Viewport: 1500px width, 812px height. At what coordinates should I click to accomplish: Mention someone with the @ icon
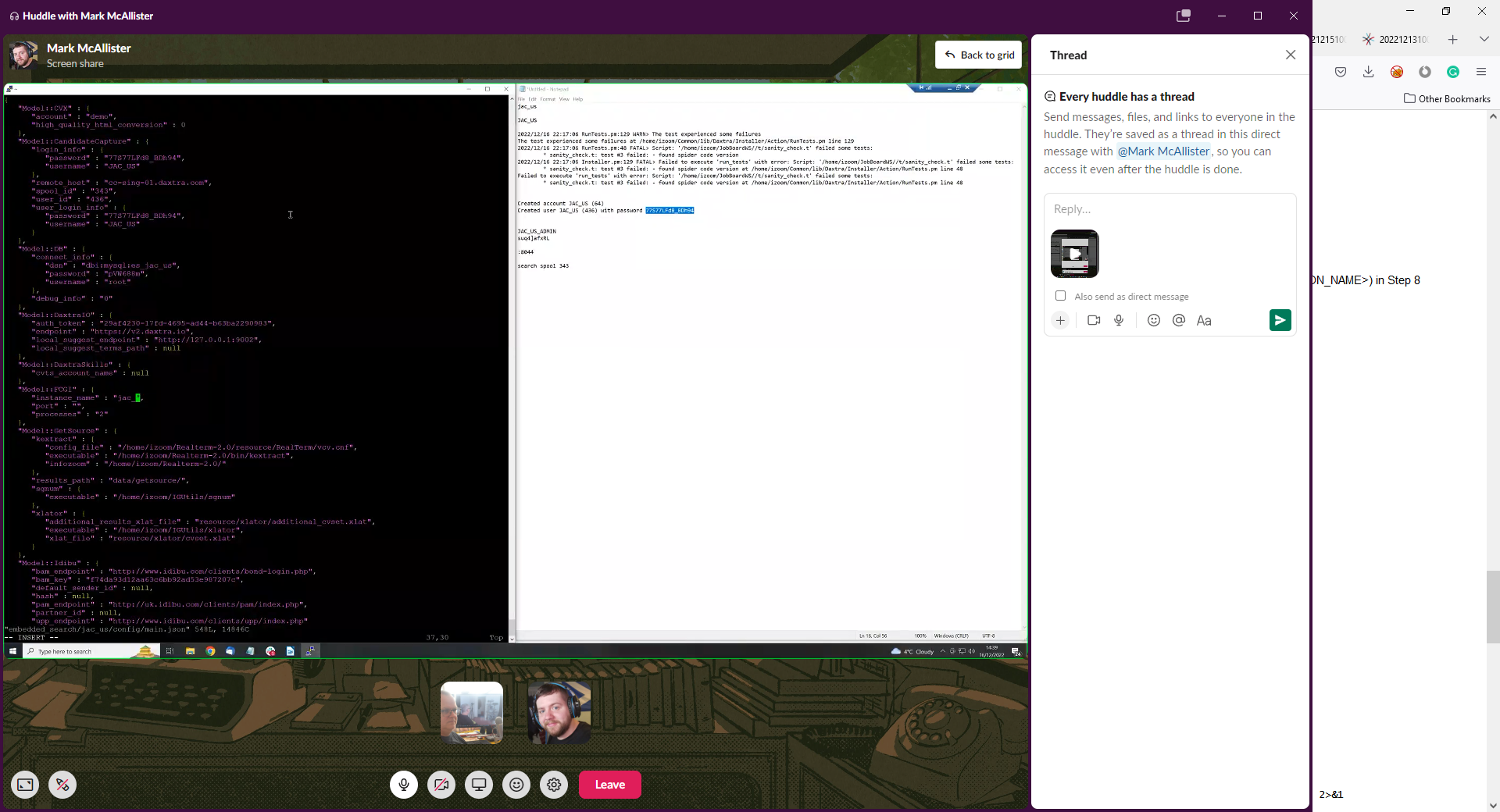[x=1179, y=320]
